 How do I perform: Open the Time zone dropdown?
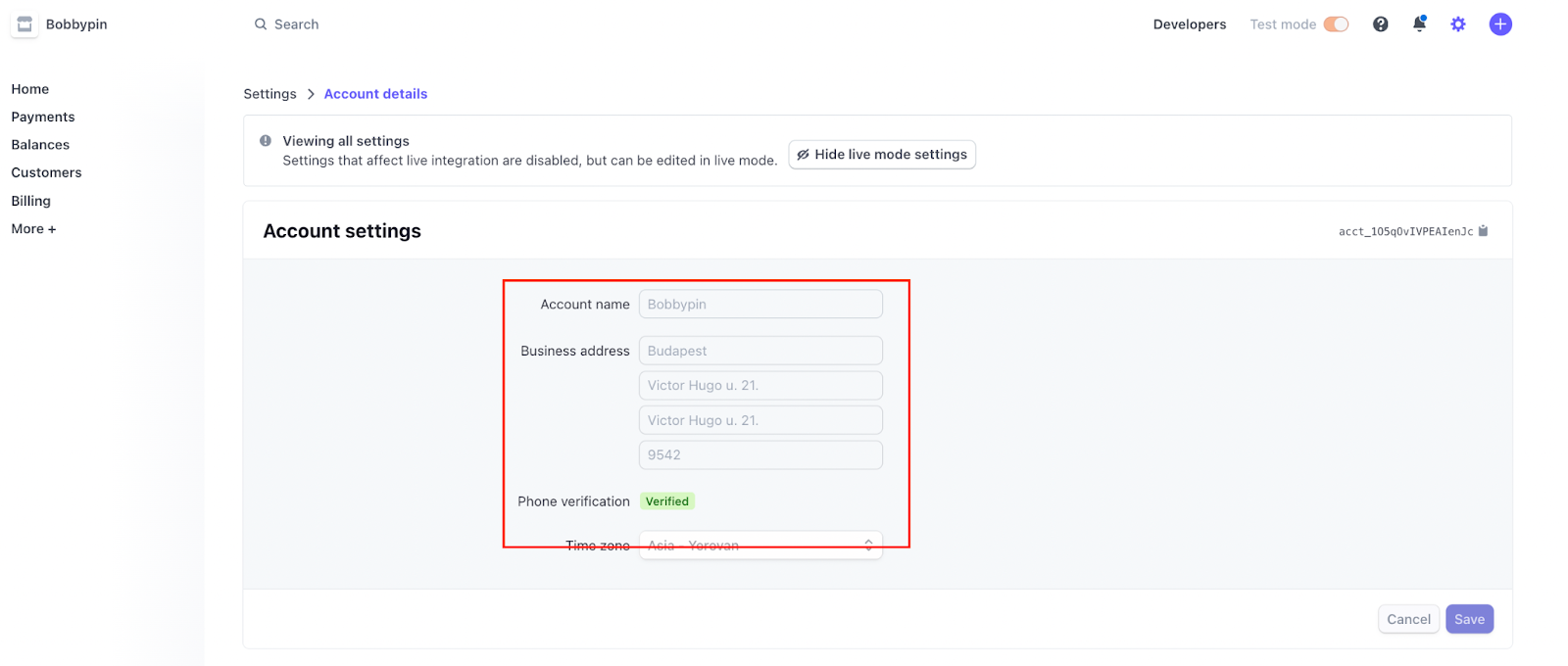[x=760, y=546]
